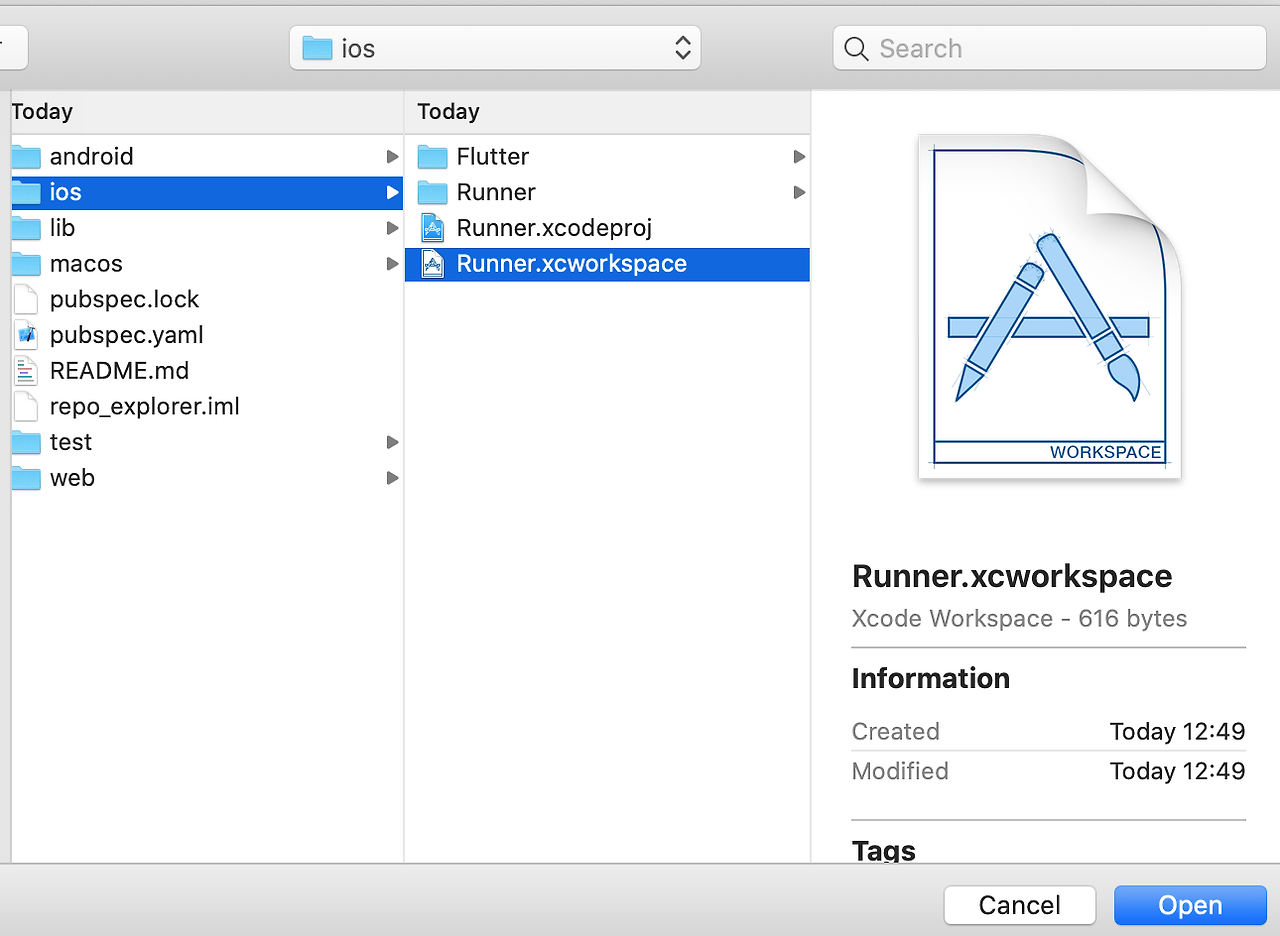
Task: Click the Flutter folder icon
Action: pos(432,157)
